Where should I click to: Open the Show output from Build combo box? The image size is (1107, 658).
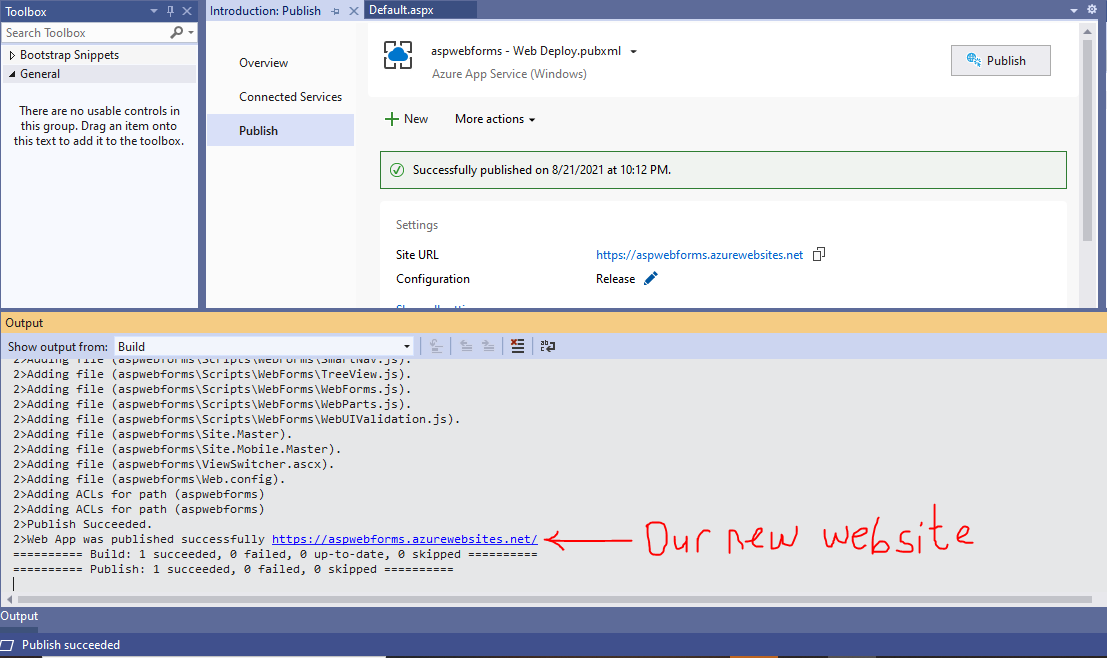tap(264, 347)
